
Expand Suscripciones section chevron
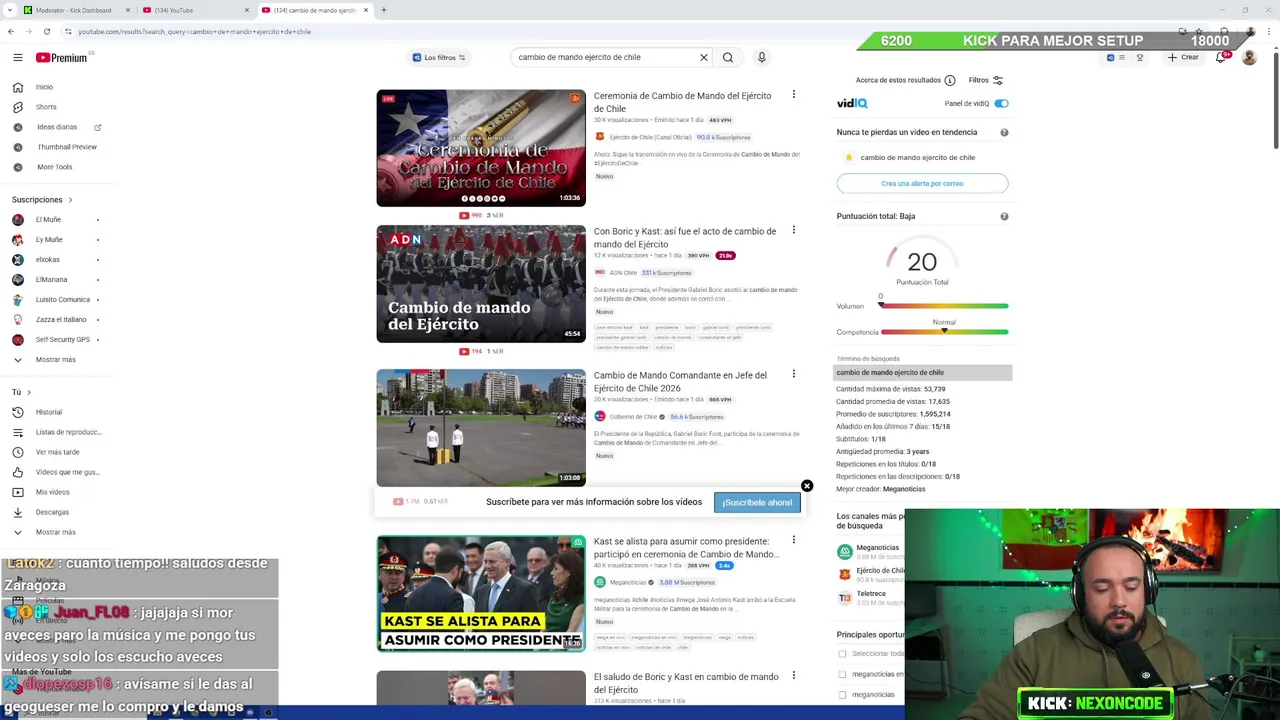point(70,200)
